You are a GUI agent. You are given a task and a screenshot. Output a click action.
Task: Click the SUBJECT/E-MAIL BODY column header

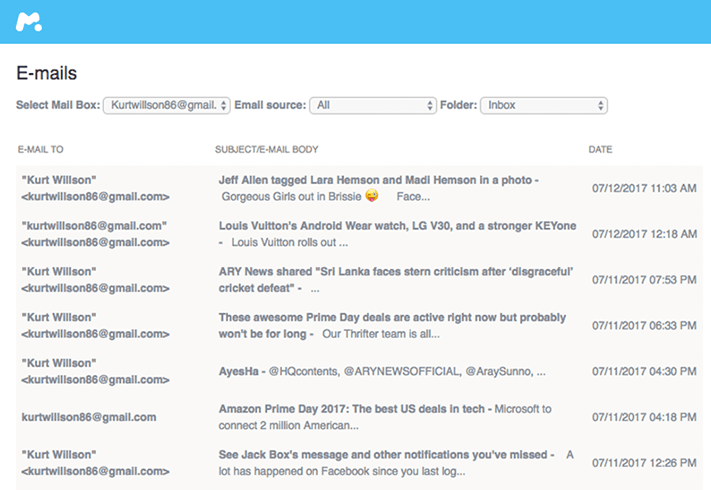[267, 149]
